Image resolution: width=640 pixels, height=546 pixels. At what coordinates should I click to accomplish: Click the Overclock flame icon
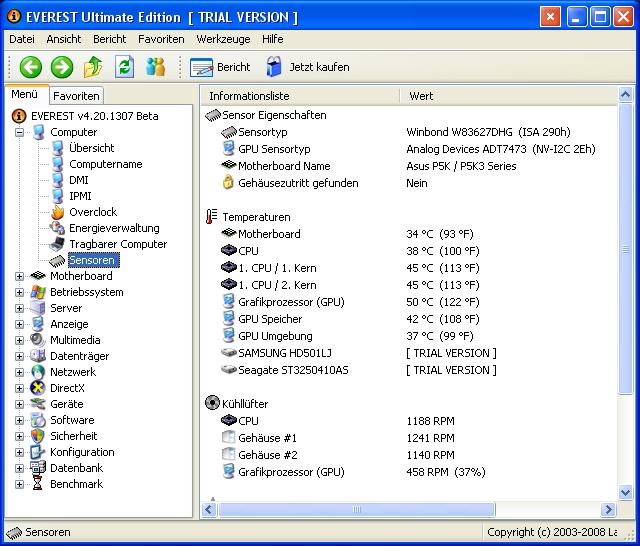(x=58, y=212)
